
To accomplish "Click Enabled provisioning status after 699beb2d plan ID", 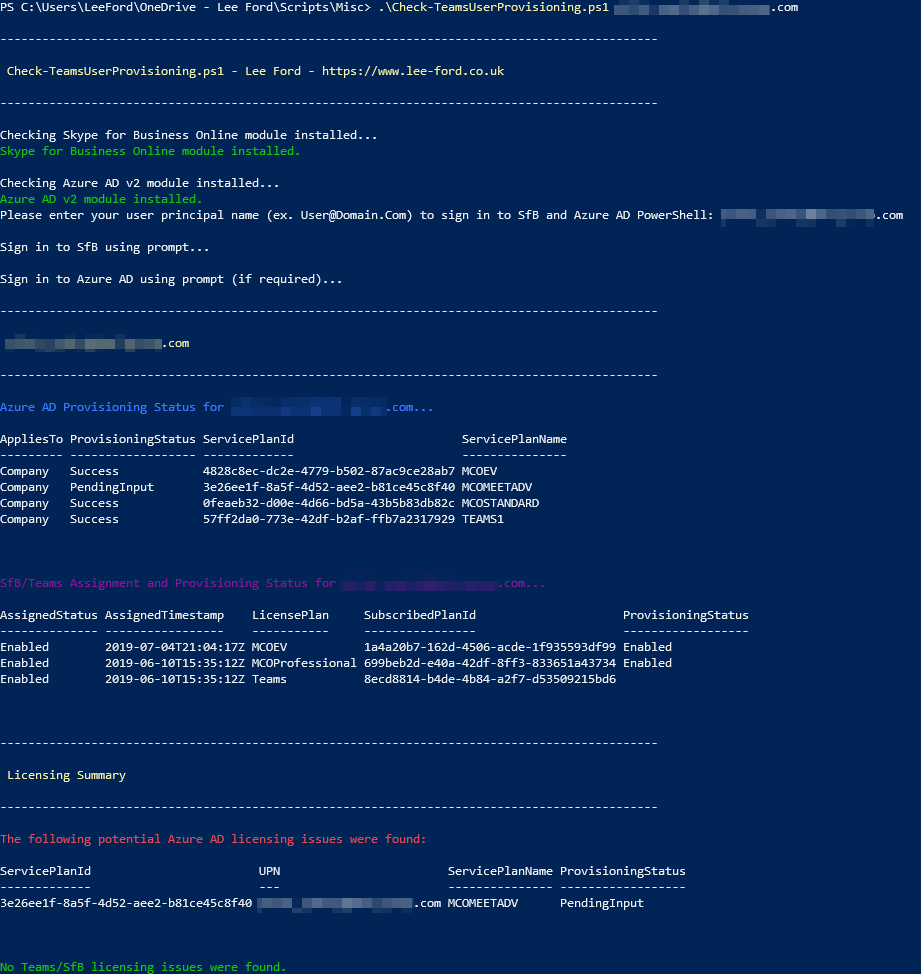I will pyautogui.click(x=647, y=663).
